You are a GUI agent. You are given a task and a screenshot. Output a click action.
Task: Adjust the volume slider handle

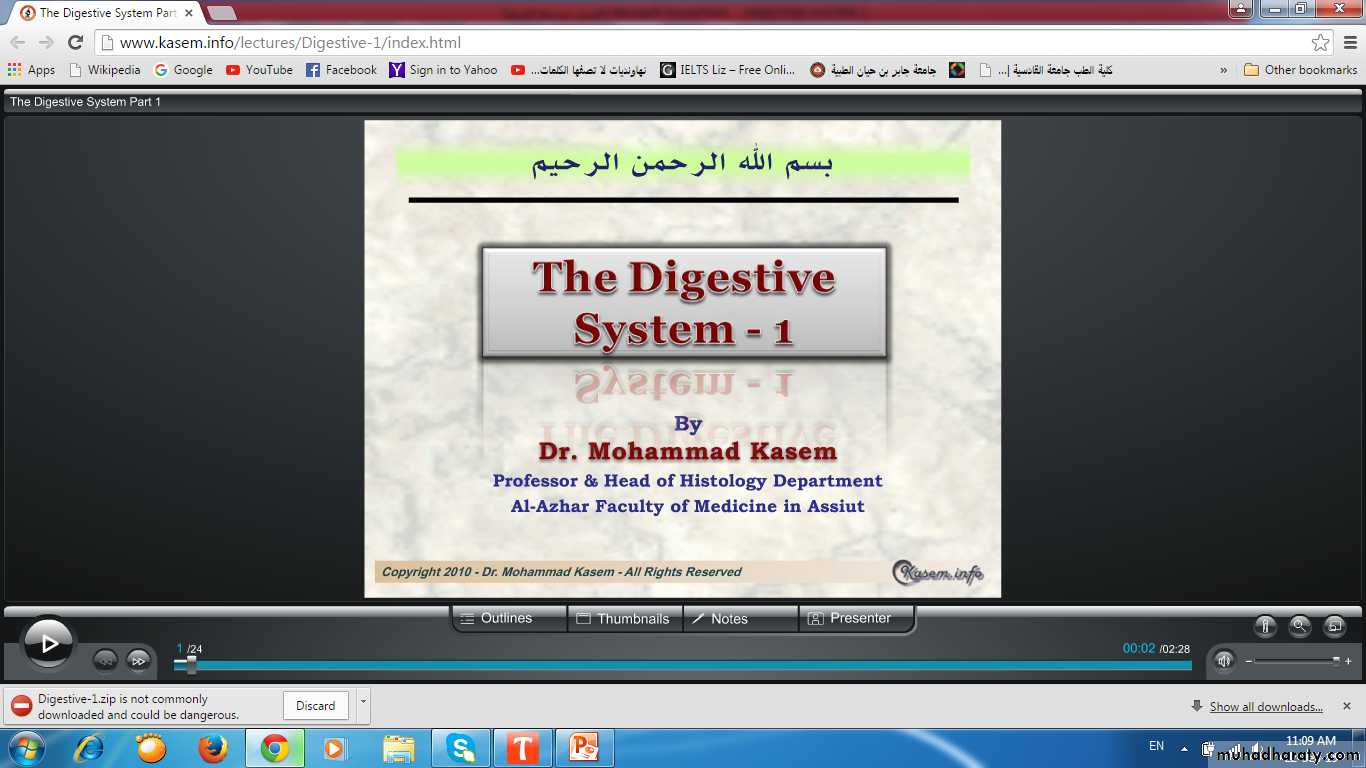[x=1336, y=661]
